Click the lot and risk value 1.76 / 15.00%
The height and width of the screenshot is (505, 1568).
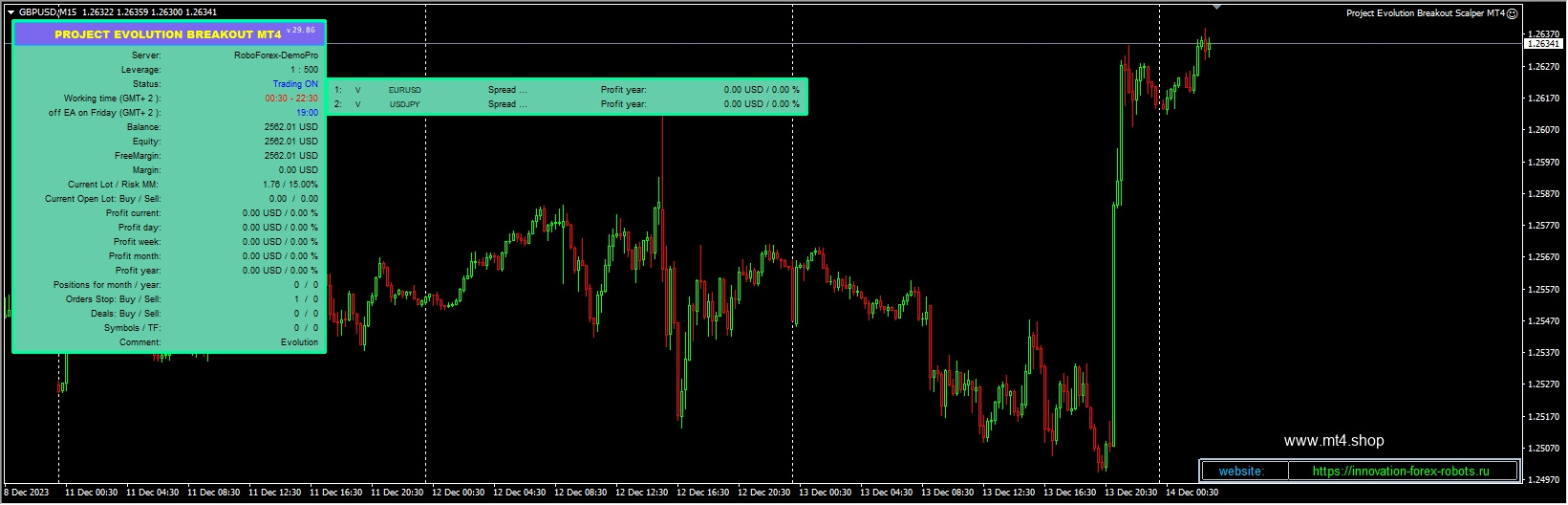click(x=290, y=185)
